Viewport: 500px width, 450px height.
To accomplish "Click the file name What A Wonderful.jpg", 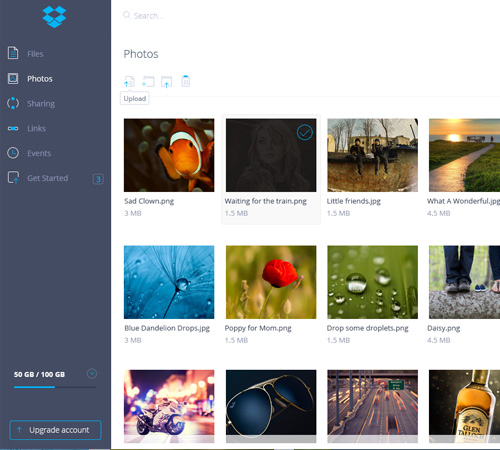I will pos(463,201).
